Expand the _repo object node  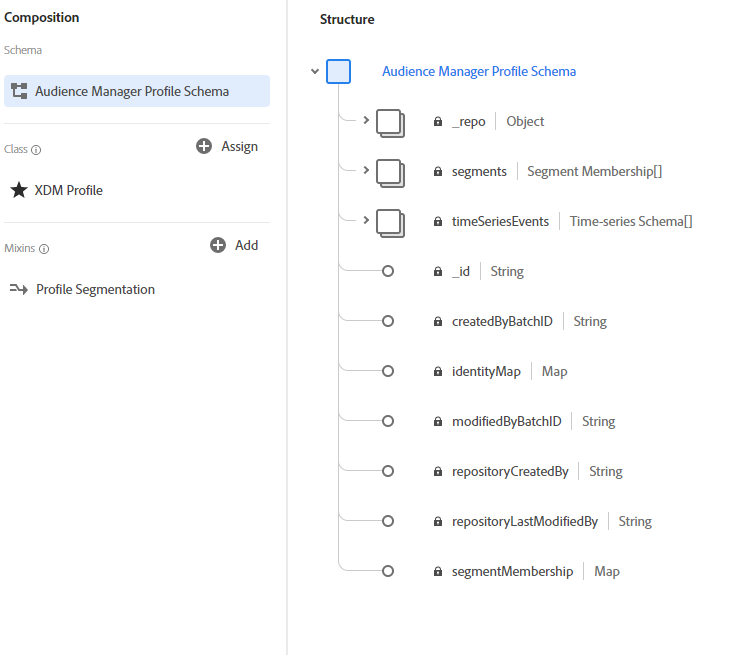pyautogui.click(x=366, y=121)
